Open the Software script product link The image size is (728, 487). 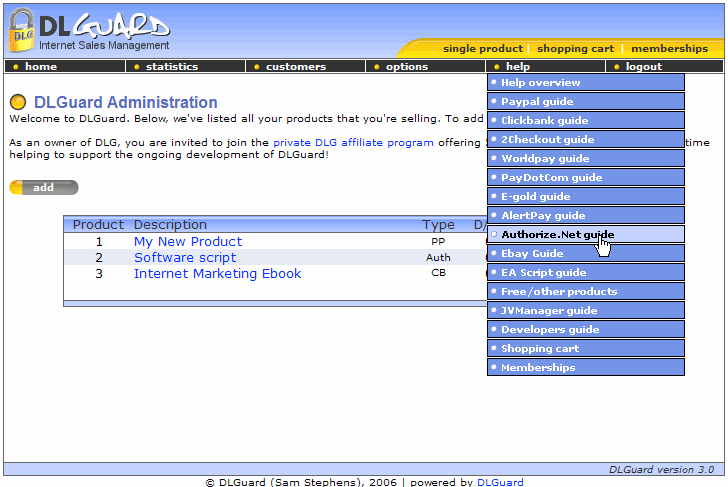point(185,258)
